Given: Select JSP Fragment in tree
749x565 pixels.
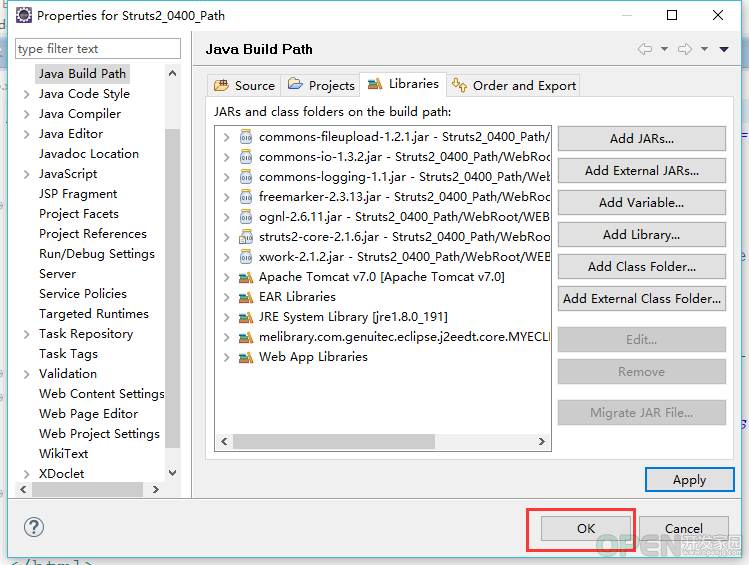Looking at the screenshot, I should tap(78, 194).
